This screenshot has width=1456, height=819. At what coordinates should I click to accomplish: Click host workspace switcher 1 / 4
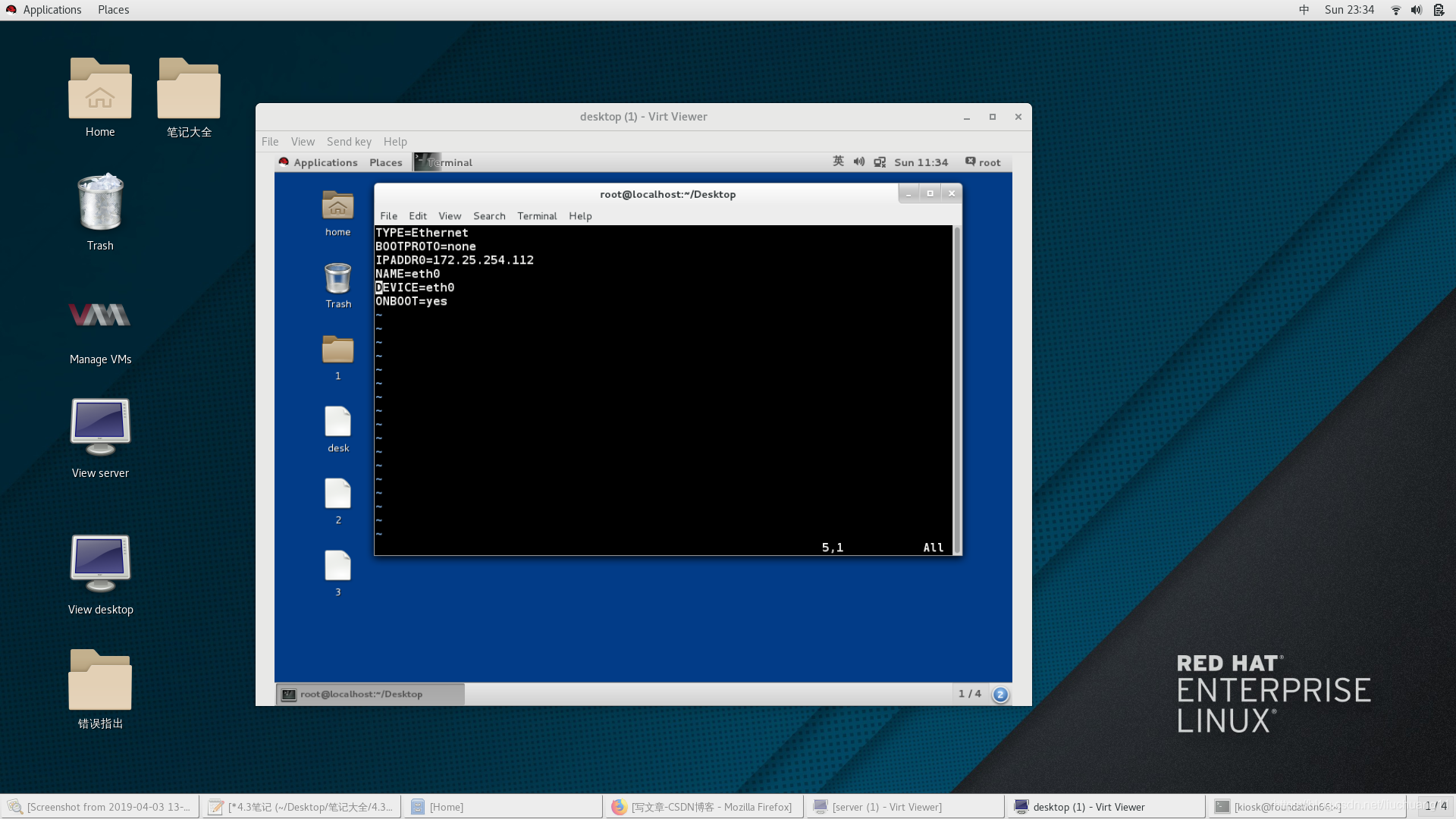(1436, 806)
